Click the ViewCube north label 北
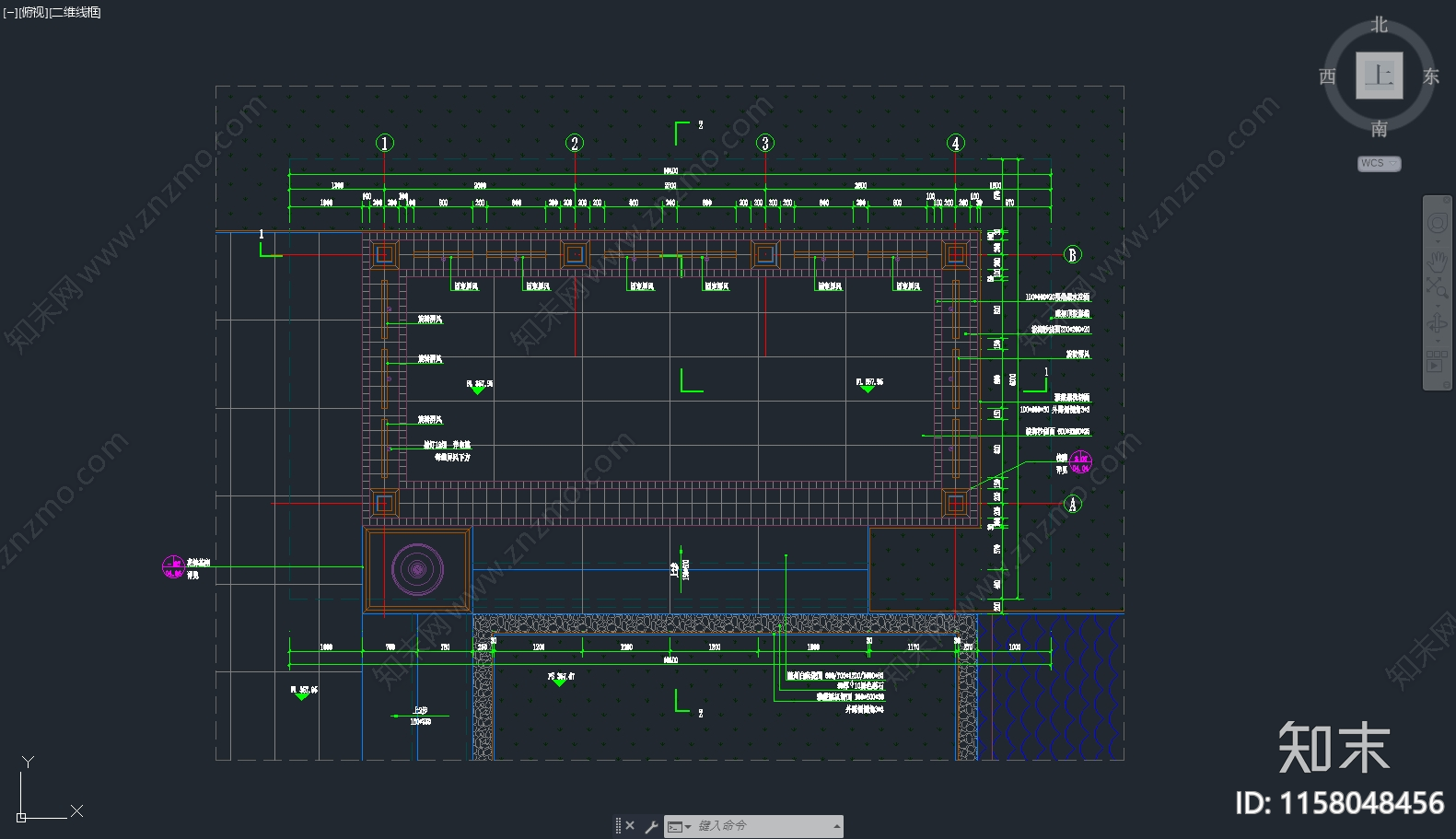 (x=1379, y=25)
